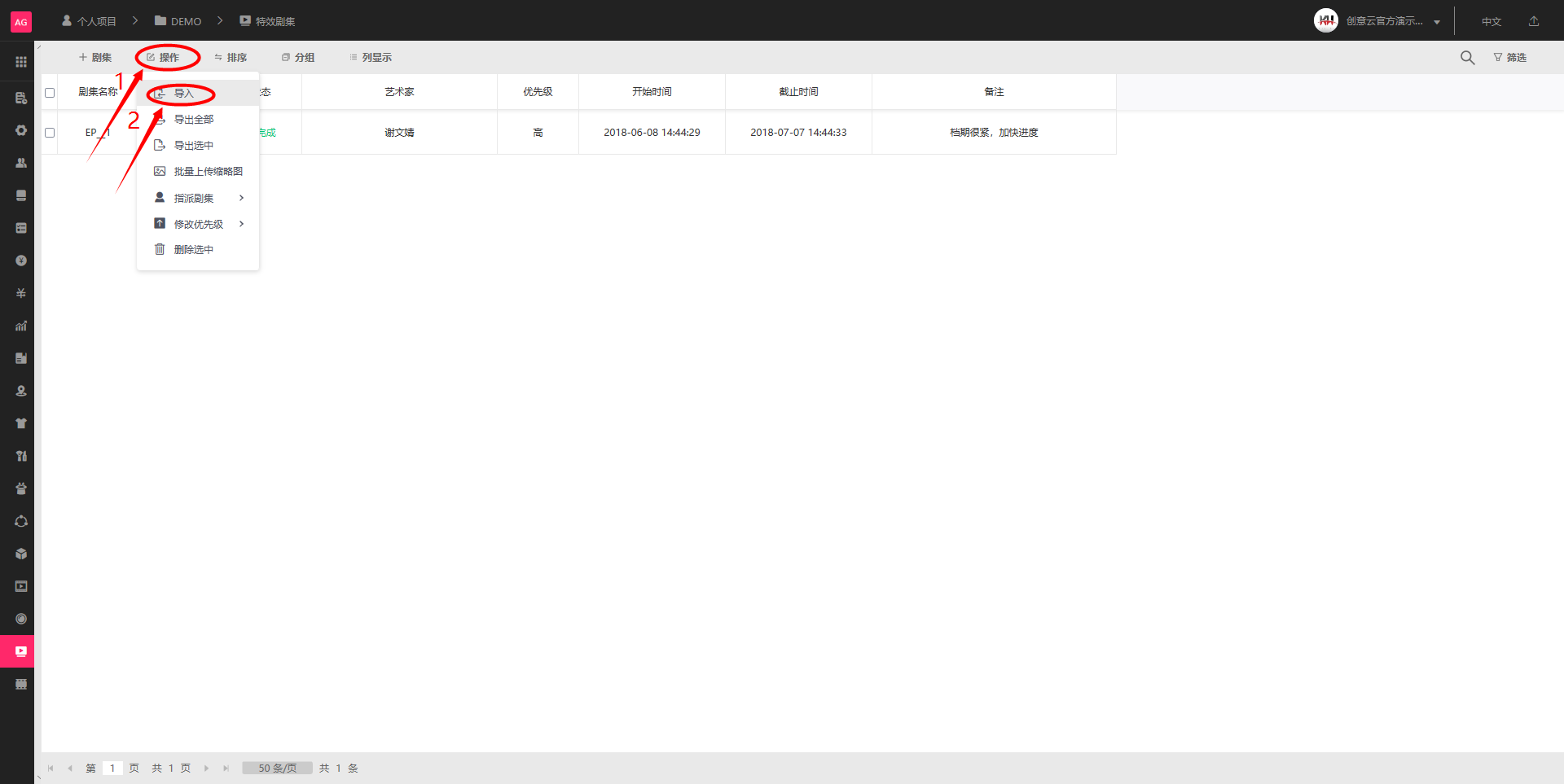Click the 筛选 filter button
Viewport: 1564px width, 784px height.
(x=1509, y=58)
